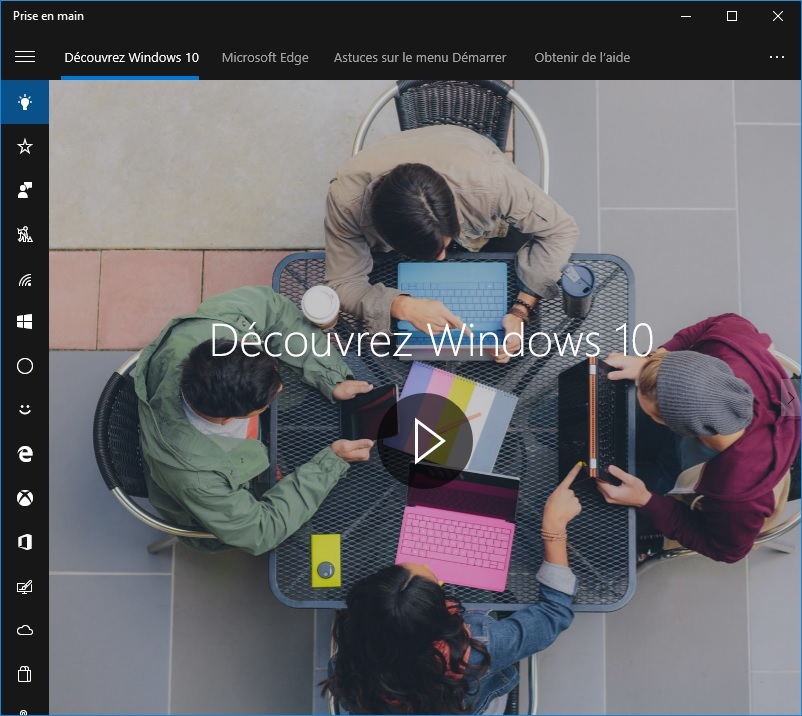Open the setup figure icon section

coord(25,235)
